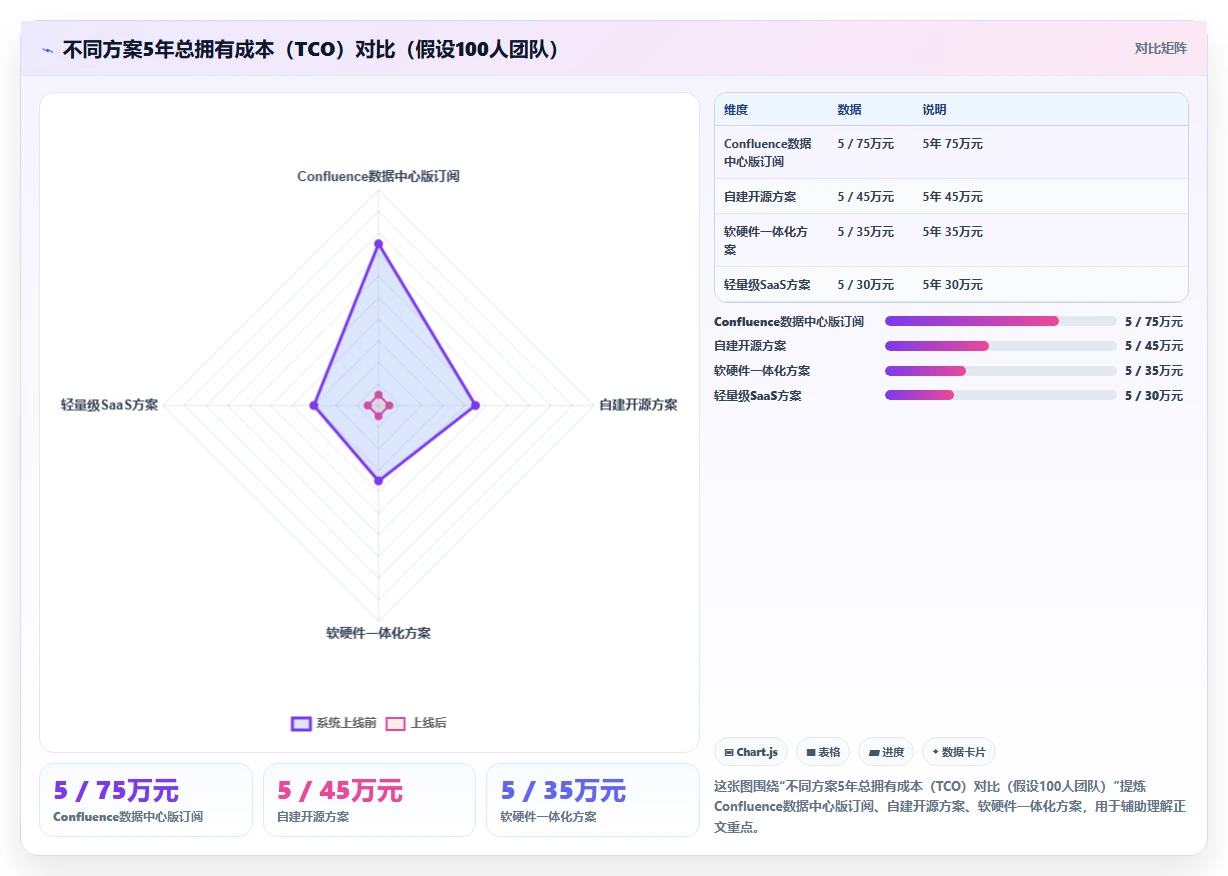This screenshot has height=876, width=1228.
Task: Open the 5 / 45万元 自建开源方案 stat card
Action: pyautogui.click(x=369, y=800)
